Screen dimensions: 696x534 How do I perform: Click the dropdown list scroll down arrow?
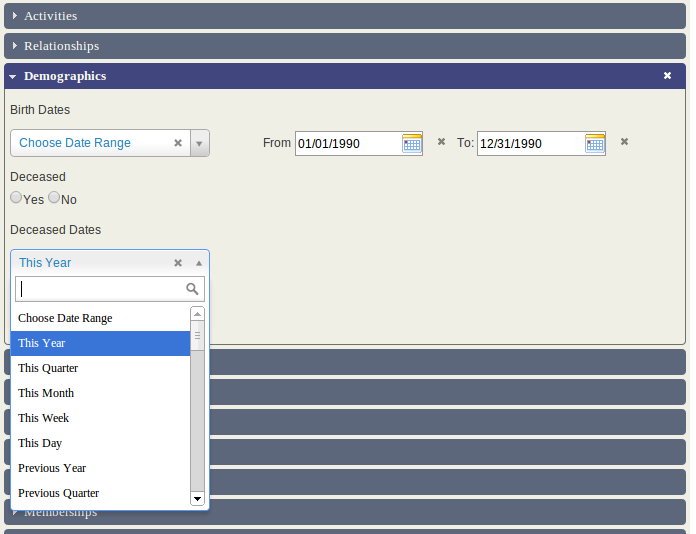(x=197, y=498)
